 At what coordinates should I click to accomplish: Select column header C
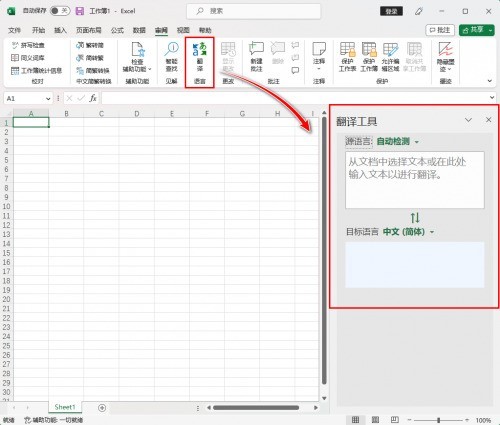point(101,114)
